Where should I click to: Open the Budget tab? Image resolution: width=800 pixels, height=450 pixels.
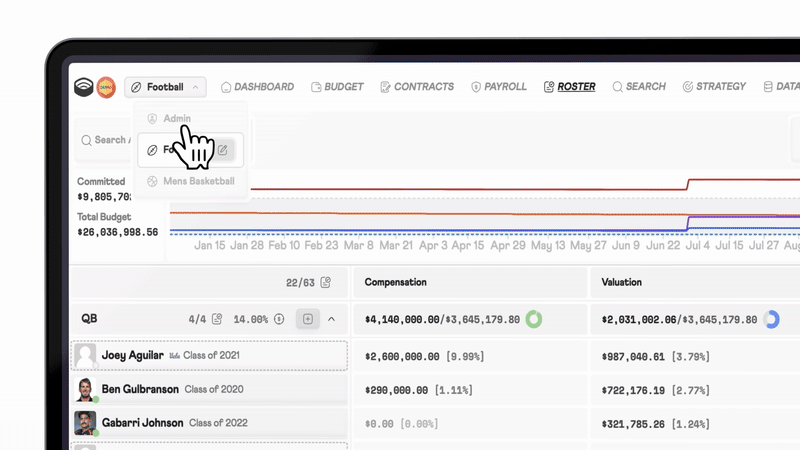(337, 87)
